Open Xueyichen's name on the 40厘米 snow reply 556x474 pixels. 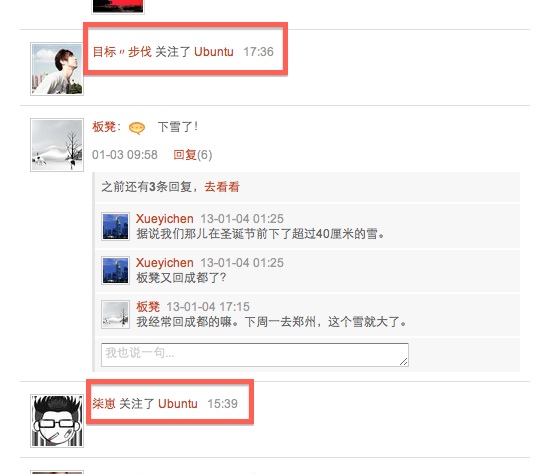[x=165, y=218]
